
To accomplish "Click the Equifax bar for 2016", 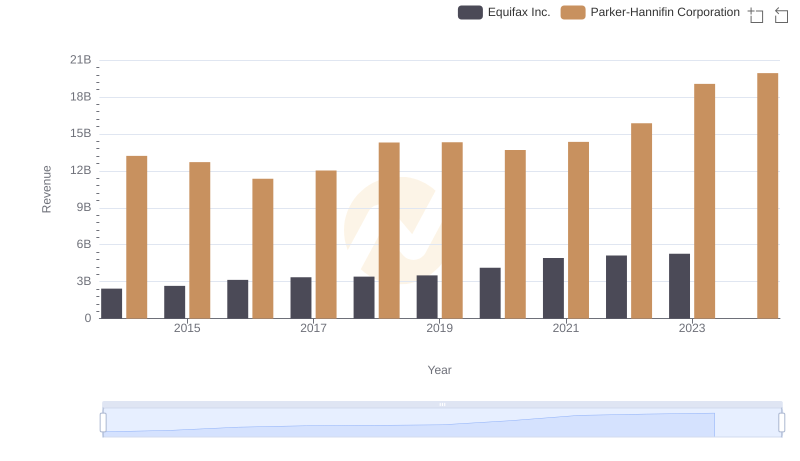I will (238, 299).
